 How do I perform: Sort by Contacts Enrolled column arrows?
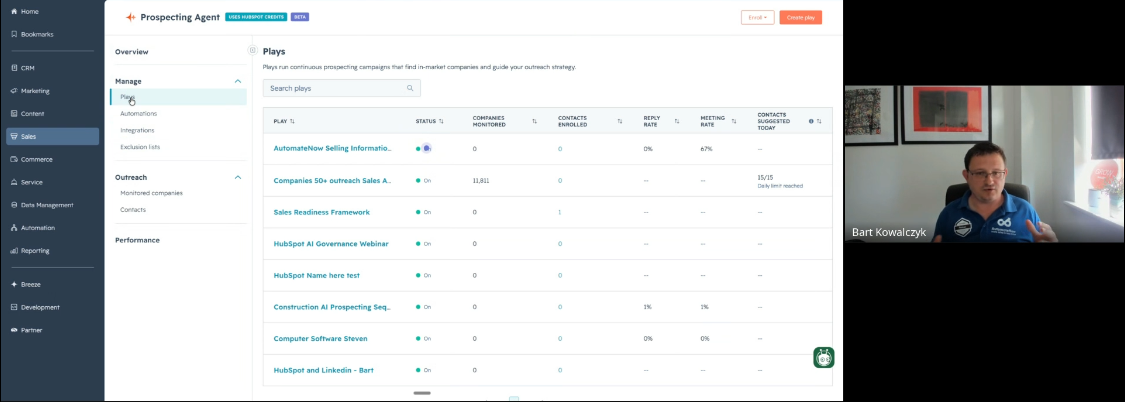click(x=620, y=121)
